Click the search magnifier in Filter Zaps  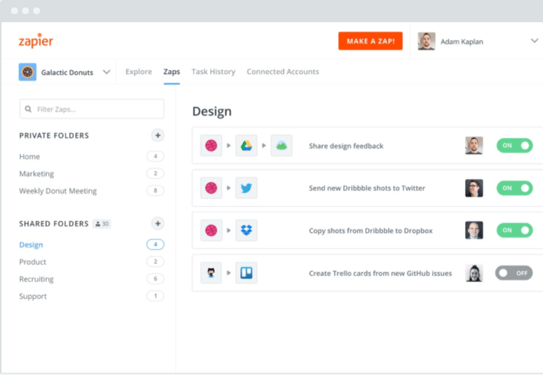[x=28, y=109]
